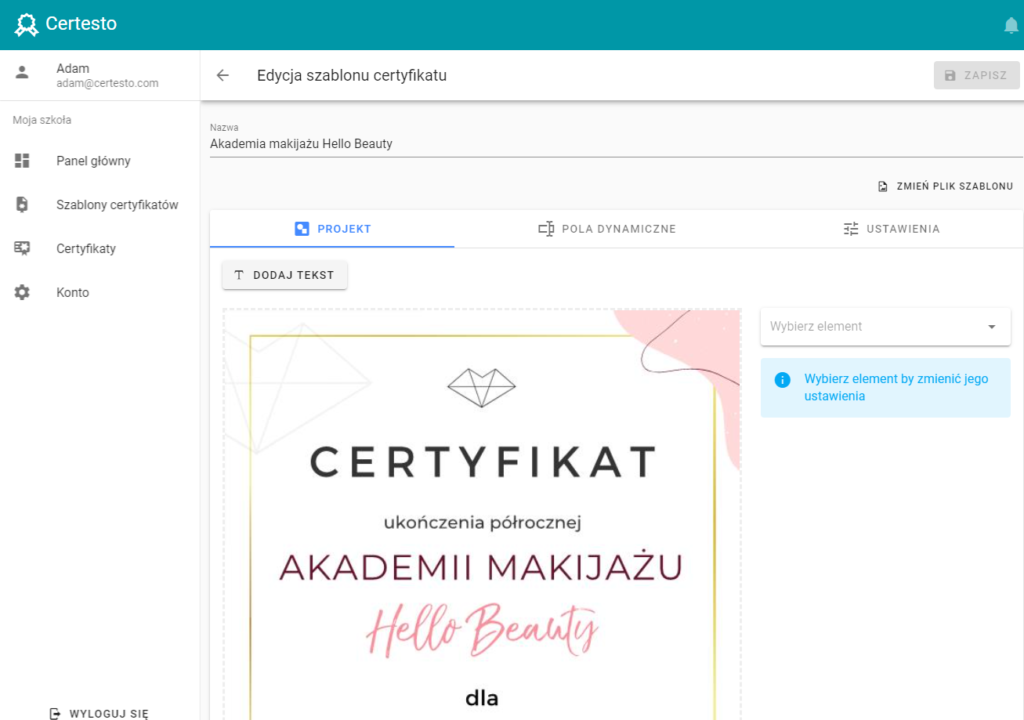
Task: Click Zmień plik szablonu button
Action: 945,186
